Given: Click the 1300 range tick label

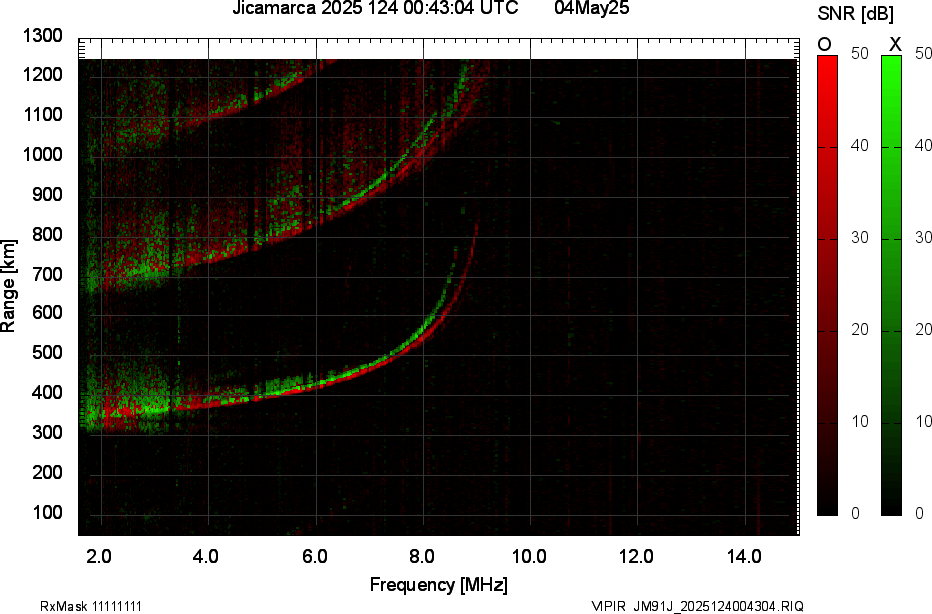Looking at the screenshot, I should point(43,36).
